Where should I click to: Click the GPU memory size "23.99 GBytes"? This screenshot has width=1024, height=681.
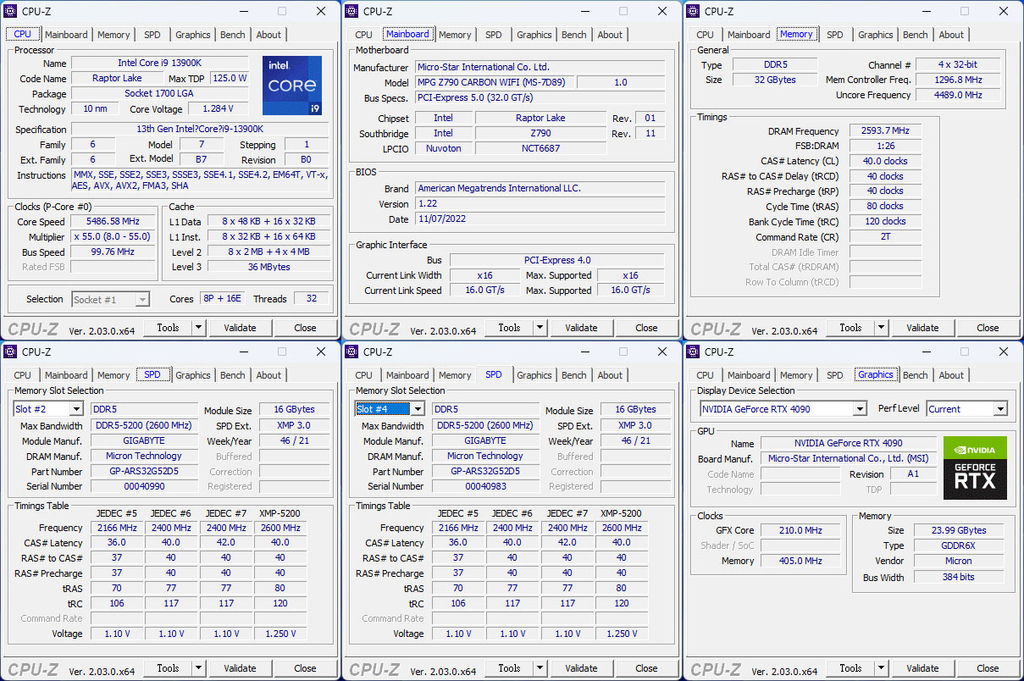[x=959, y=530]
